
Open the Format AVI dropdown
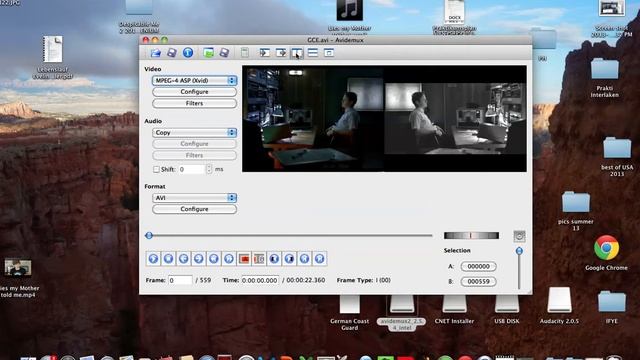pos(194,198)
